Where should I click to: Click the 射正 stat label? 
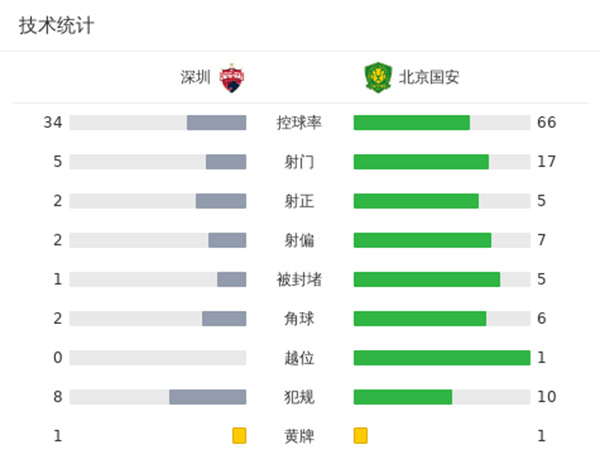(299, 201)
